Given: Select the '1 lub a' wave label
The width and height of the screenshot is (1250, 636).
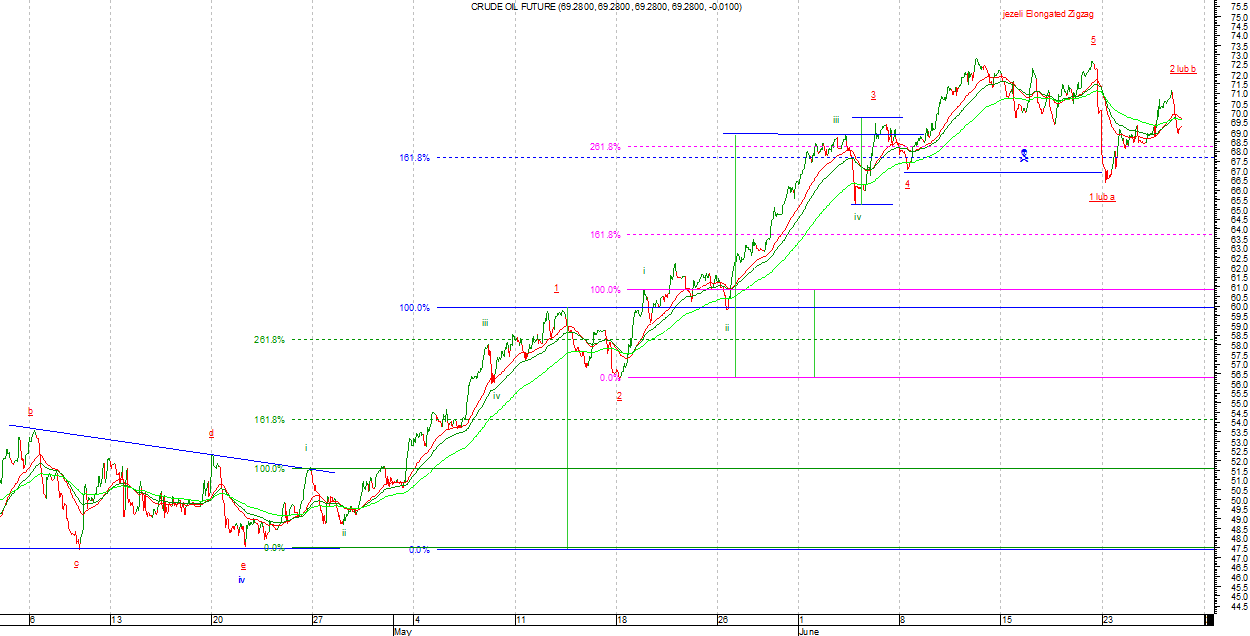Looking at the screenshot, I should (1102, 197).
